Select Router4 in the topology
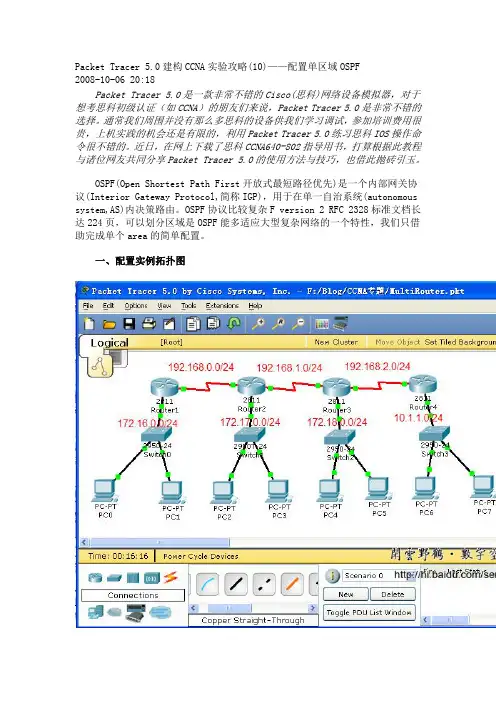496x702 pixels. click(x=423, y=384)
